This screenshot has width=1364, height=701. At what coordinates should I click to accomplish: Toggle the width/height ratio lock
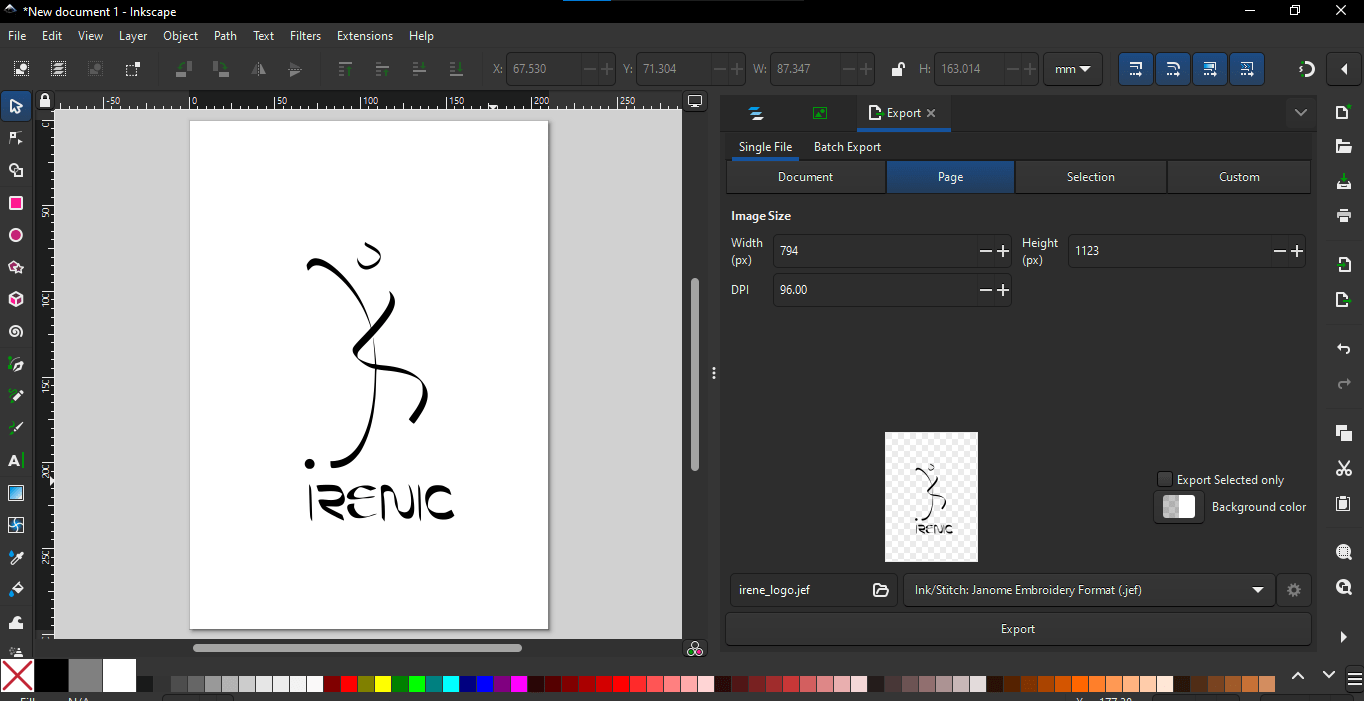(x=898, y=69)
